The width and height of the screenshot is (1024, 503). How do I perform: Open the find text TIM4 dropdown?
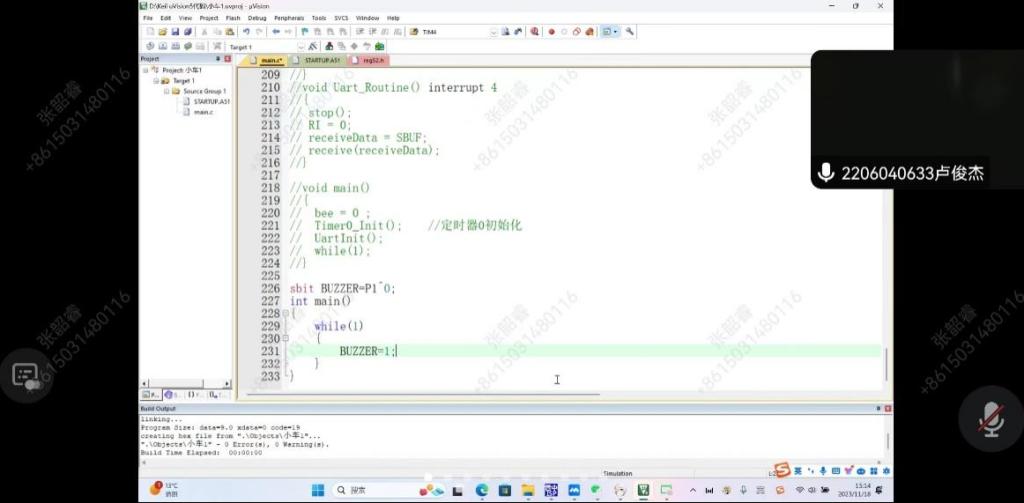(493, 32)
